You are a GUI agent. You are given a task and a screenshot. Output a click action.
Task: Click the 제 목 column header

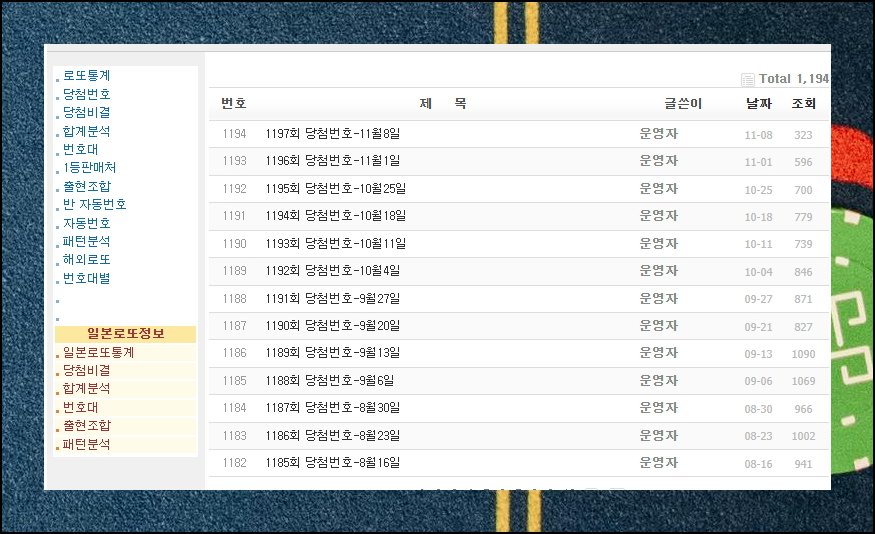click(x=443, y=103)
